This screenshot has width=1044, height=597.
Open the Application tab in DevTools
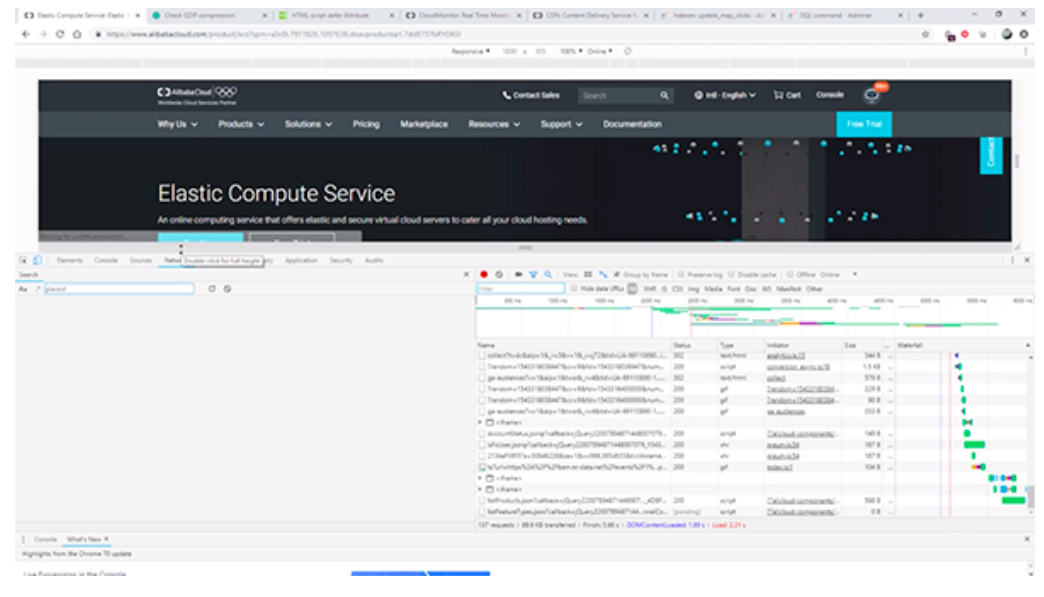pyautogui.click(x=301, y=260)
